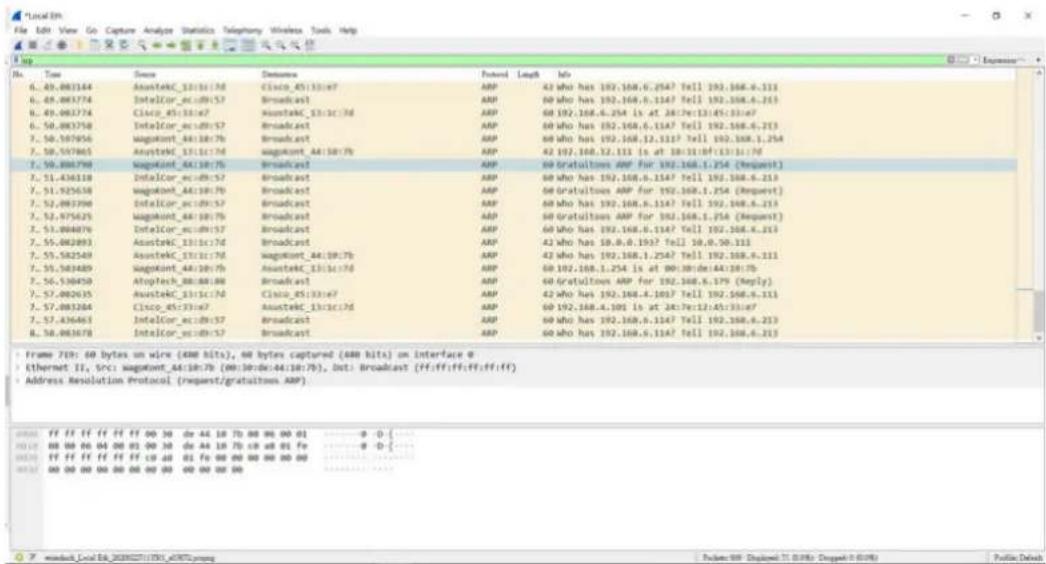Sort packets by the No. column
The width and height of the screenshot is (1046, 564).
click(17, 74)
